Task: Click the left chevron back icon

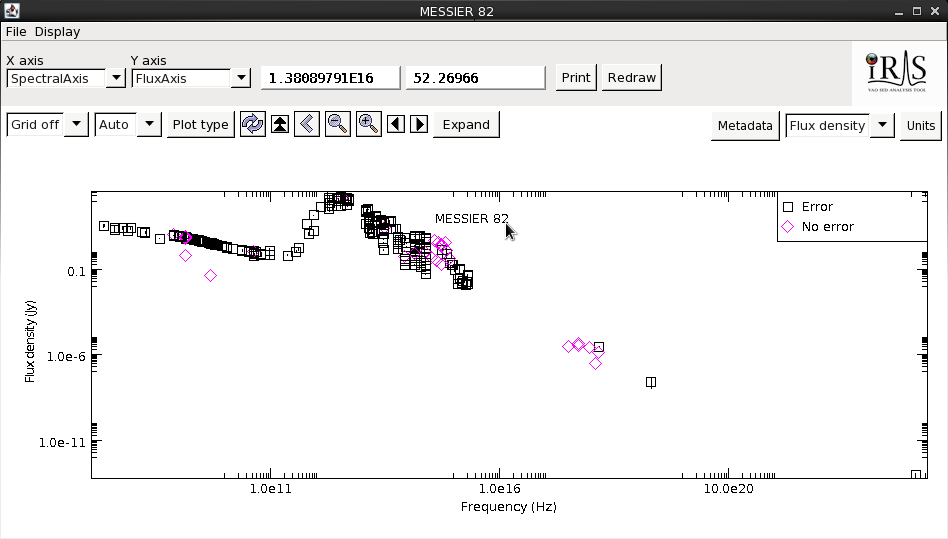Action: tap(307, 124)
